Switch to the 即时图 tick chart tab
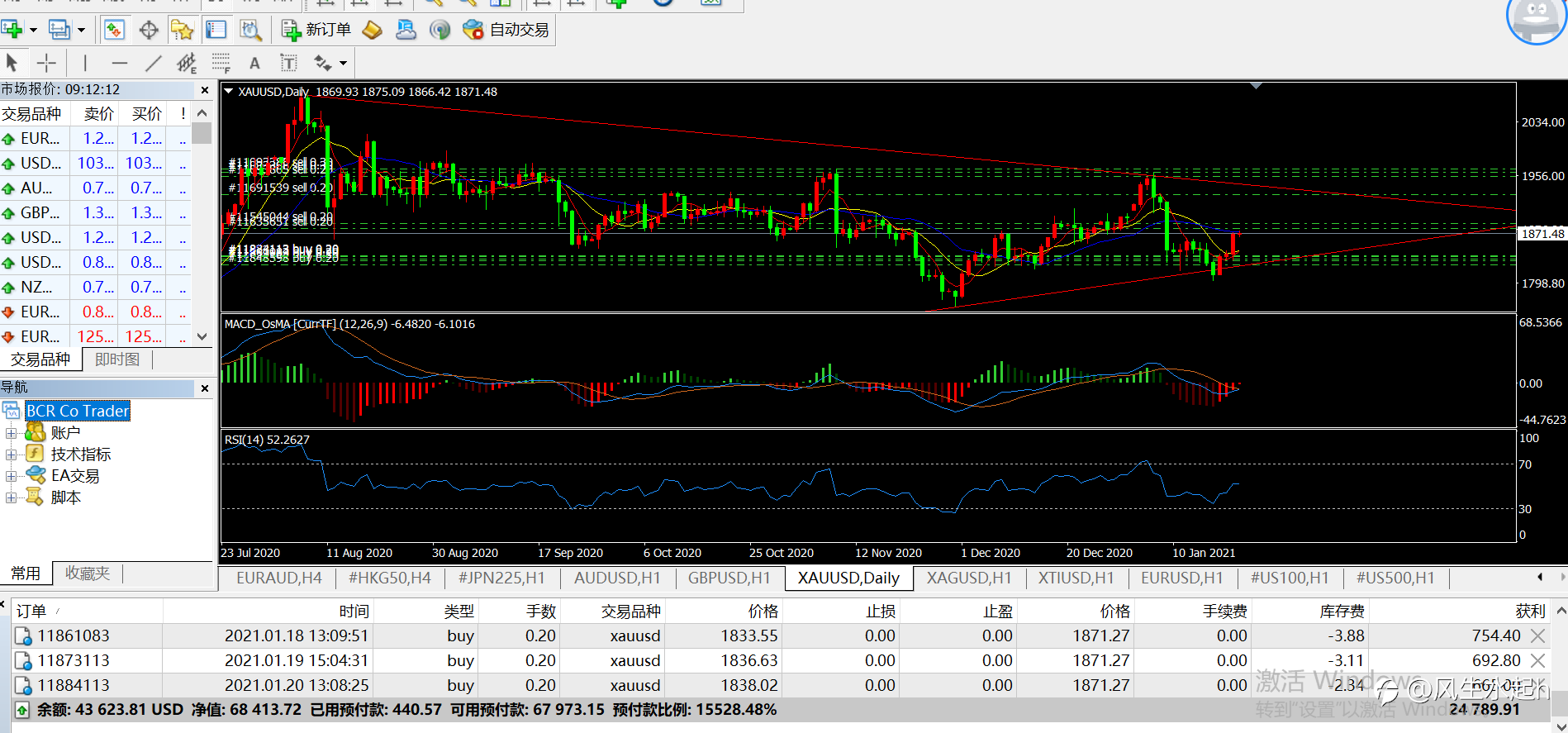 point(117,359)
